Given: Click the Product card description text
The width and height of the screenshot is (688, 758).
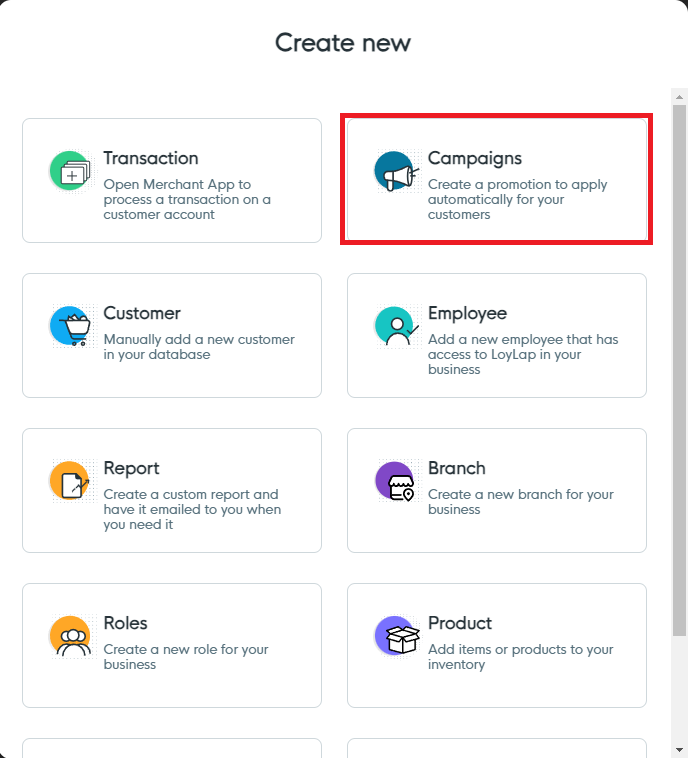Looking at the screenshot, I should tap(520, 657).
